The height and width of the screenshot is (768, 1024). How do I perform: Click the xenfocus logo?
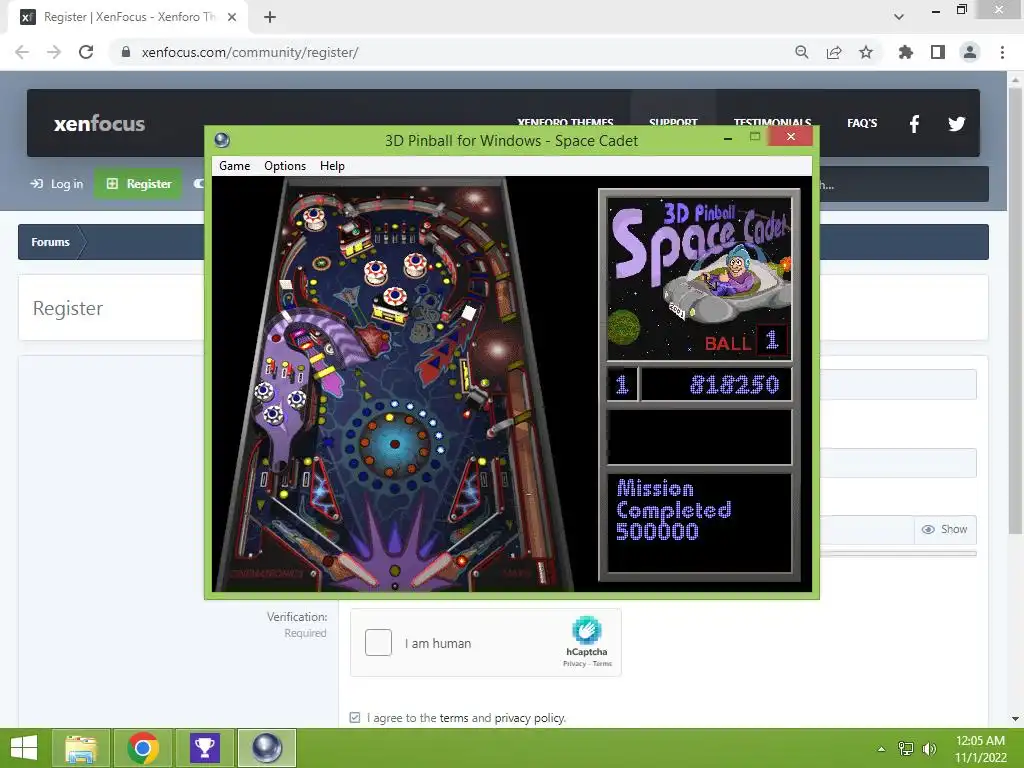click(99, 123)
